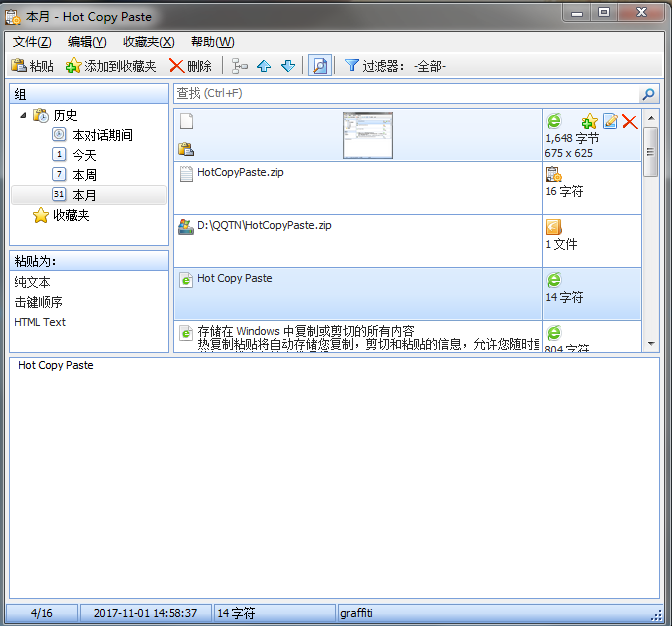This screenshot has height=626, width=672.
Task: Click the tree structure toolbar icon
Action: click(x=240, y=66)
